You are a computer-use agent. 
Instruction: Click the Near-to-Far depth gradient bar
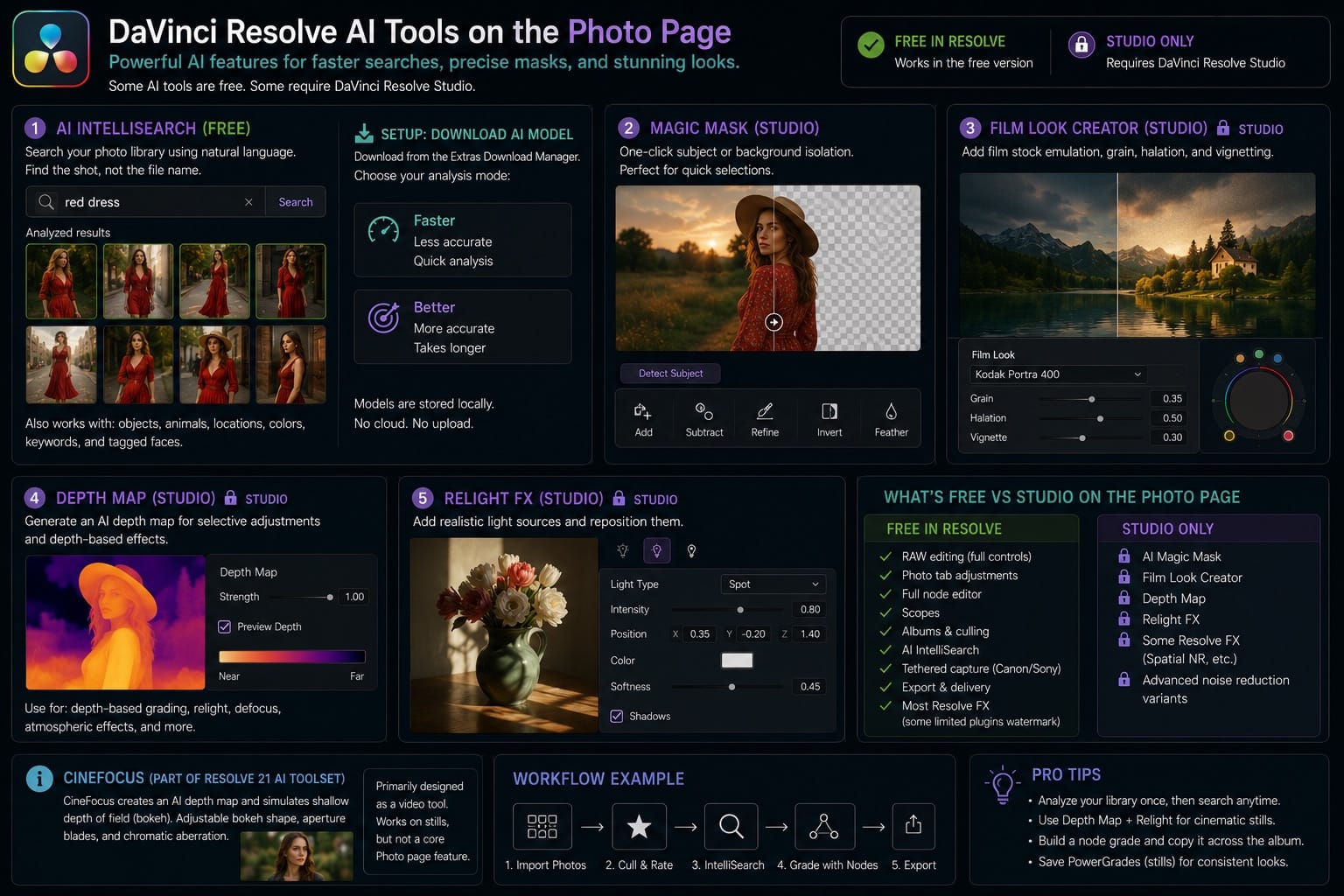point(291,656)
